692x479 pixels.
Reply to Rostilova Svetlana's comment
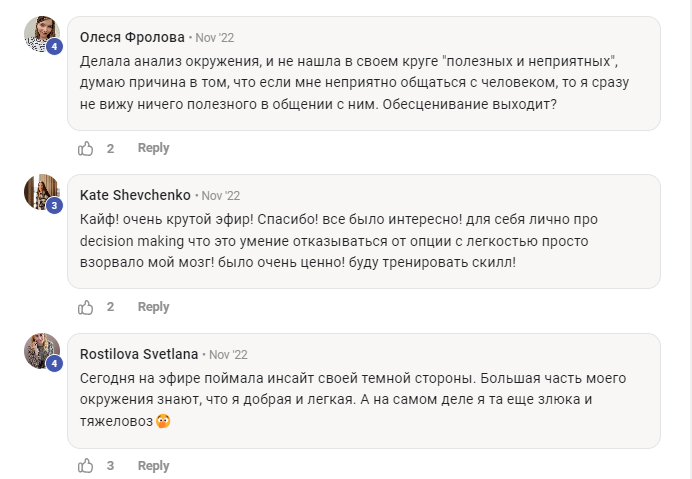click(x=153, y=466)
